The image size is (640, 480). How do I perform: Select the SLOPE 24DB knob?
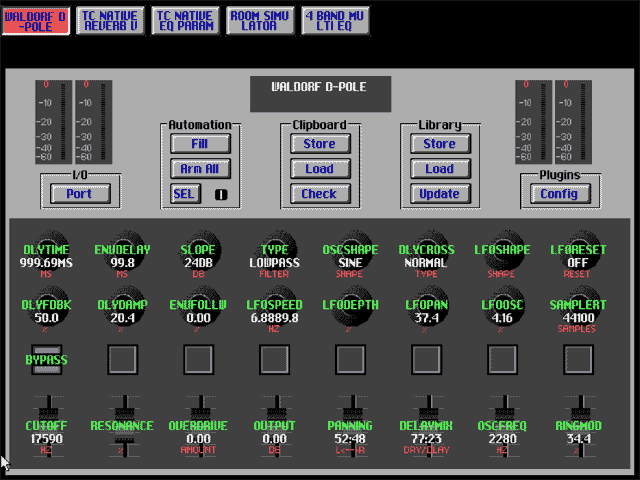[199, 250]
